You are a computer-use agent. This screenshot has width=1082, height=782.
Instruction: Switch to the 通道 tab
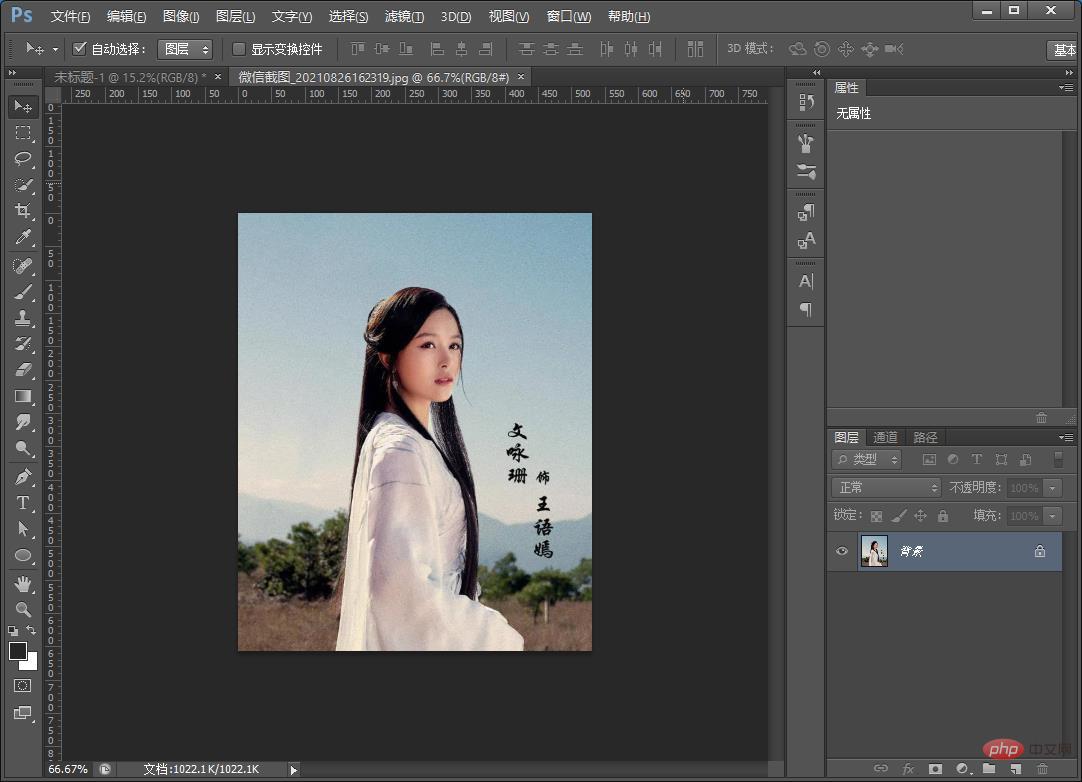pos(885,437)
